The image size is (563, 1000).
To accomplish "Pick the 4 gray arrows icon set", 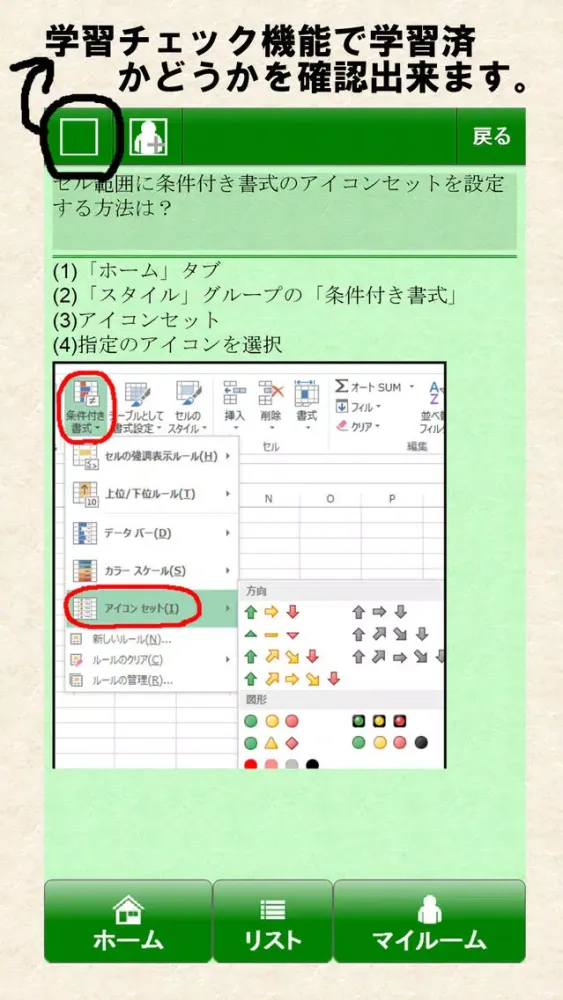I will [x=390, y=635].
